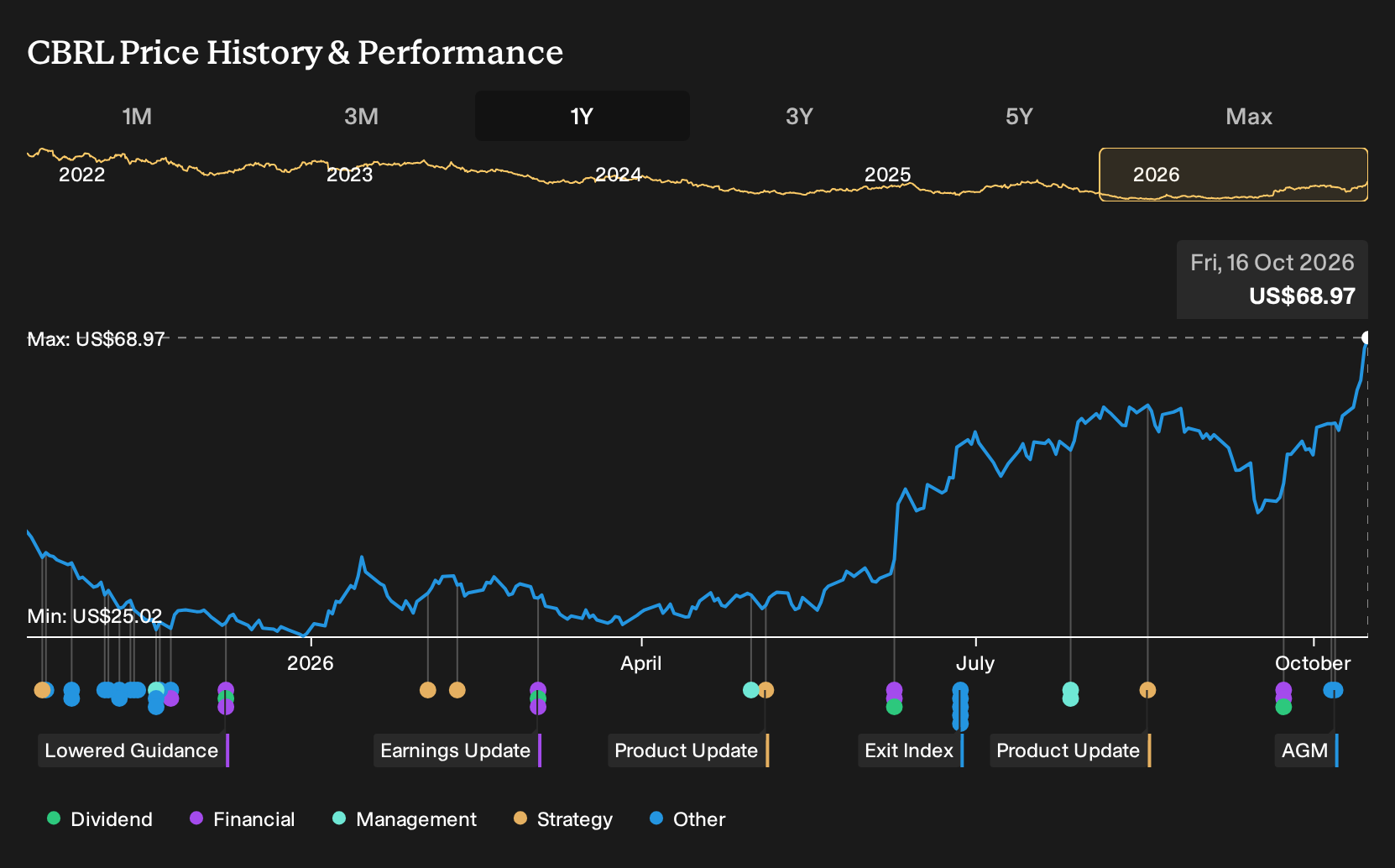Image resolution: width=1395 pixels, height=868 pixels.
Task: Click the highlighted 2026 range selector in overview
Action: tap(1234, 175)
